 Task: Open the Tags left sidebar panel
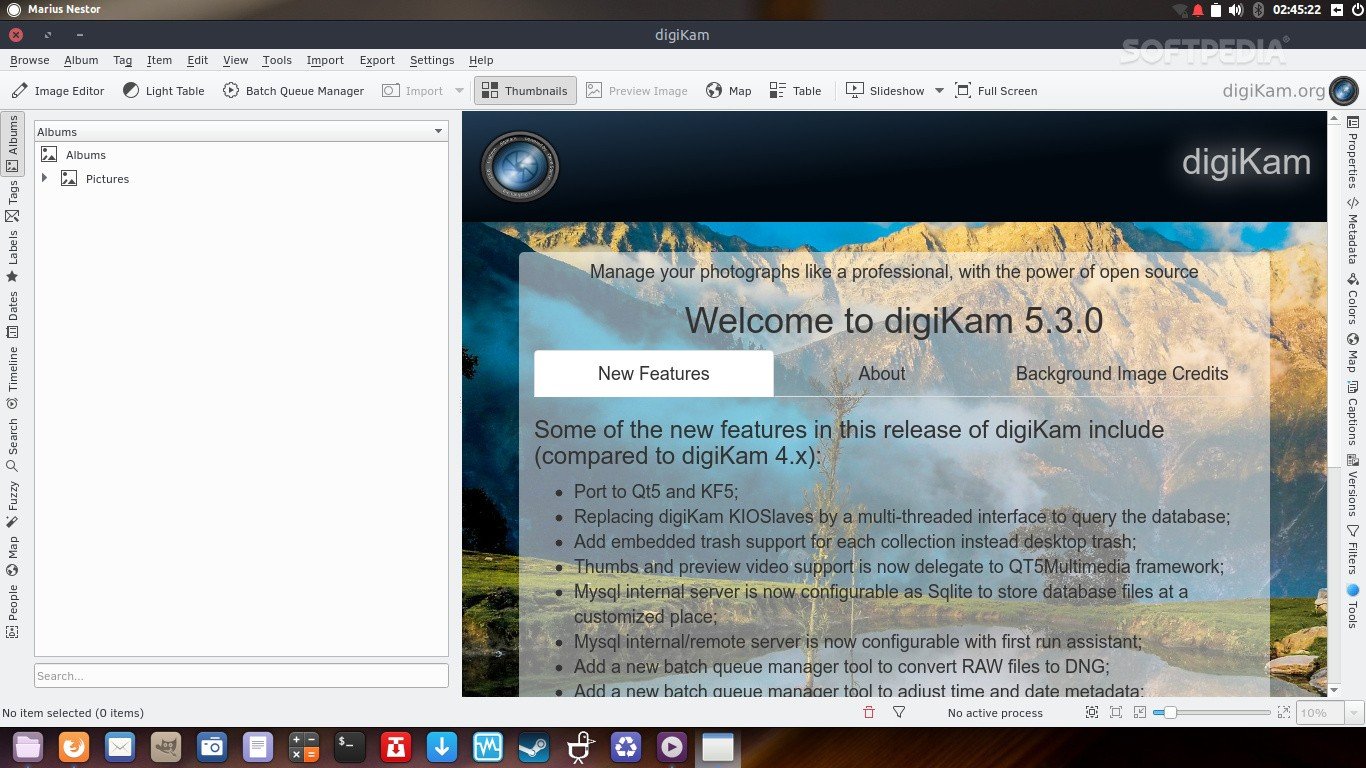click(12, 201)
